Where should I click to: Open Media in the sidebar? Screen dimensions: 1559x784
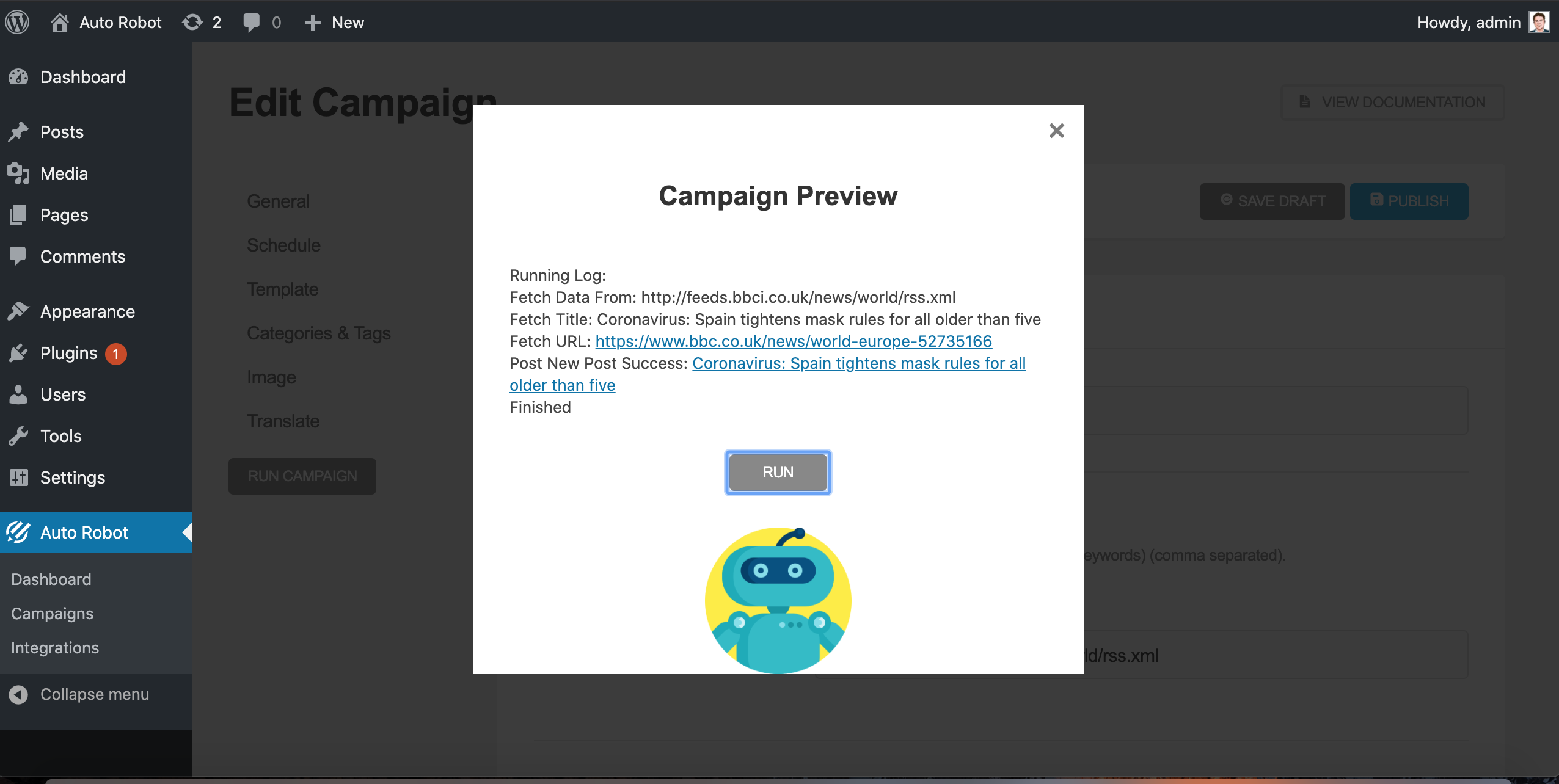point(64,173)
